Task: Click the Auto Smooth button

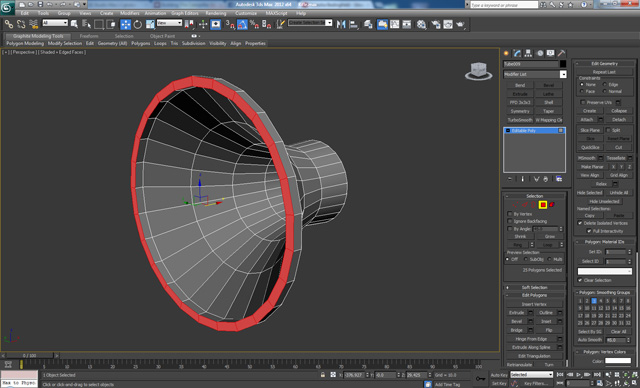Action: (590, 340)
